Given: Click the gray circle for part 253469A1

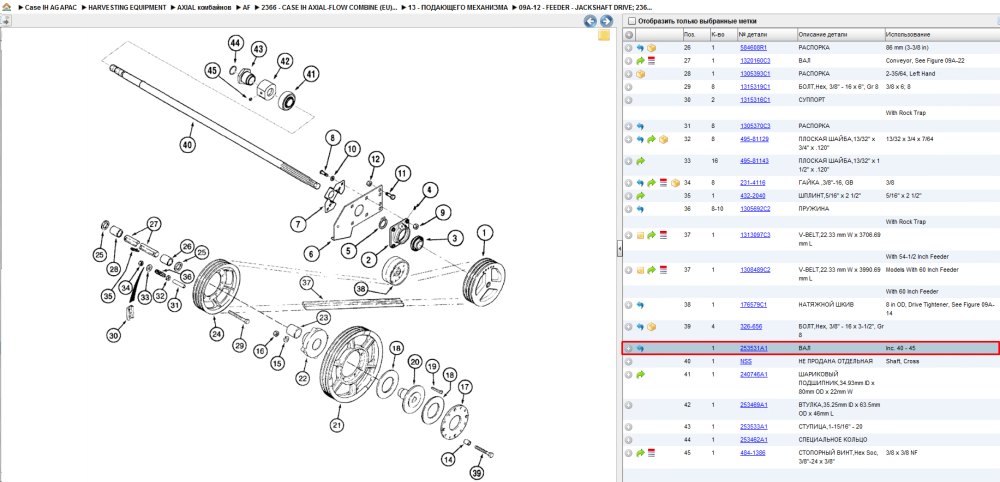Looking at the screenshot, I should point(629,405).
